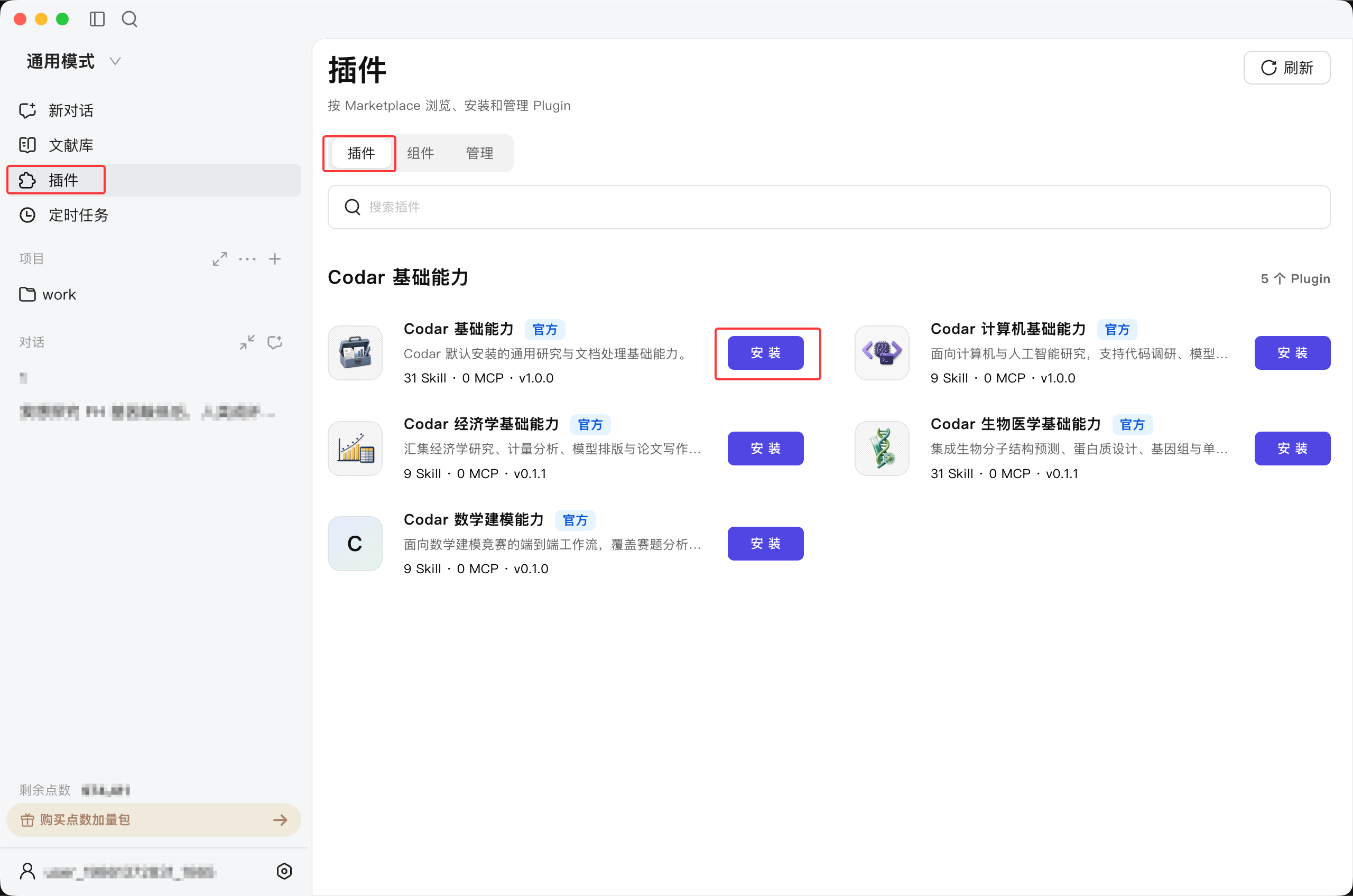1353x896 pixels.
Task: Open the search magnifier in the title bar
Action: pyautogui.click(x=130, y=19)
